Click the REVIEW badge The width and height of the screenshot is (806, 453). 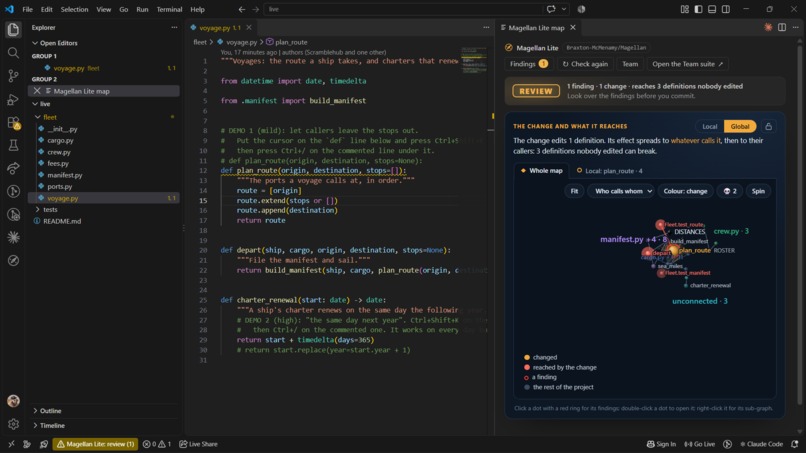(x=536, y=91)
